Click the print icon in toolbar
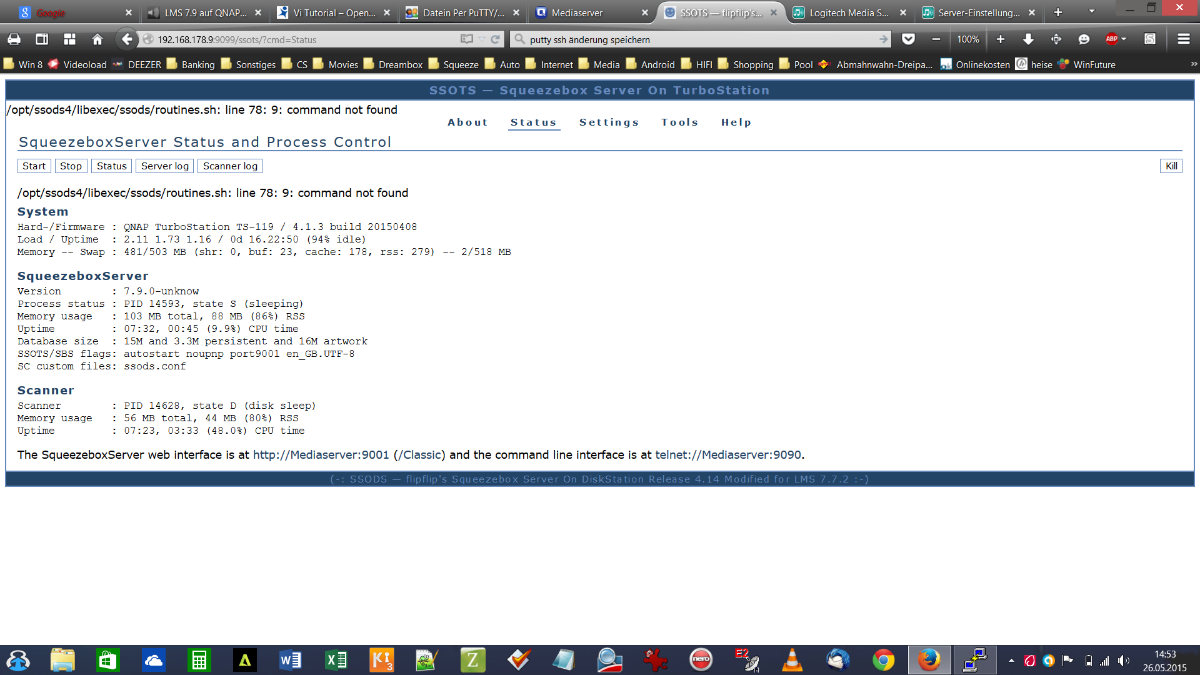1200x675 pixels. (14, 39)
